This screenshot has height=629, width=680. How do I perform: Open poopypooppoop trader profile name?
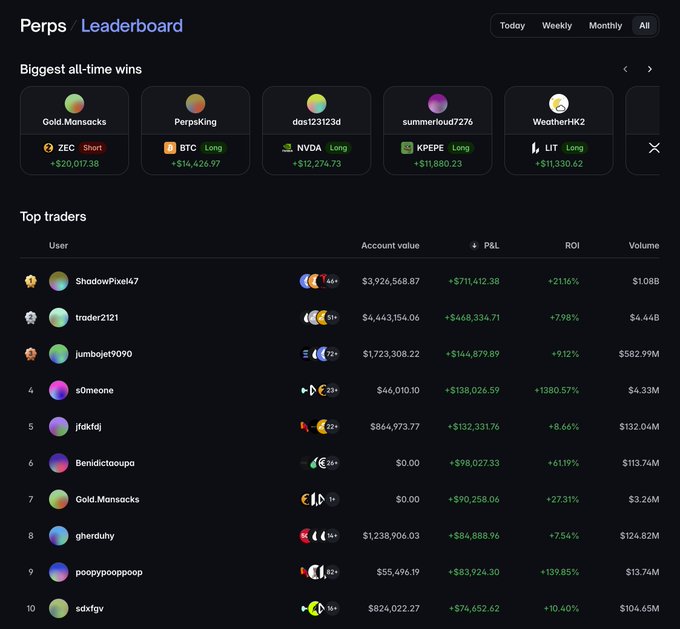click(109, 572)
